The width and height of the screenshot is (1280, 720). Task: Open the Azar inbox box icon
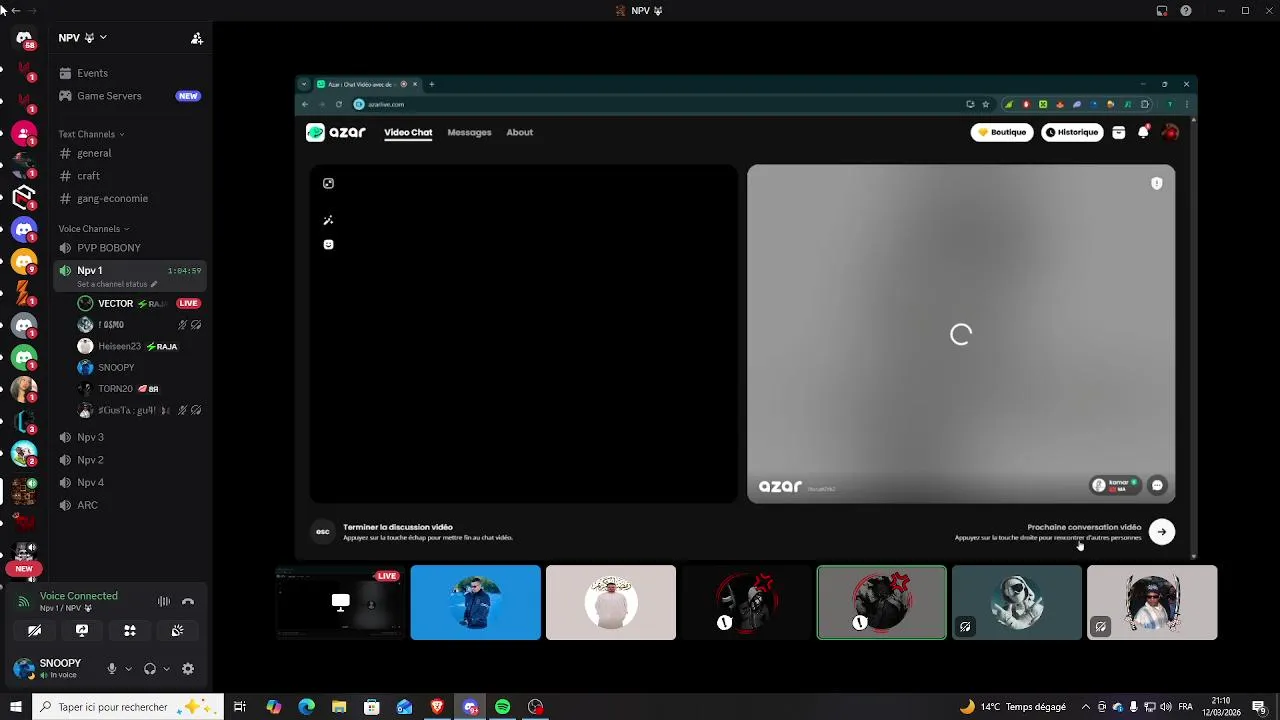(1119, 132)
